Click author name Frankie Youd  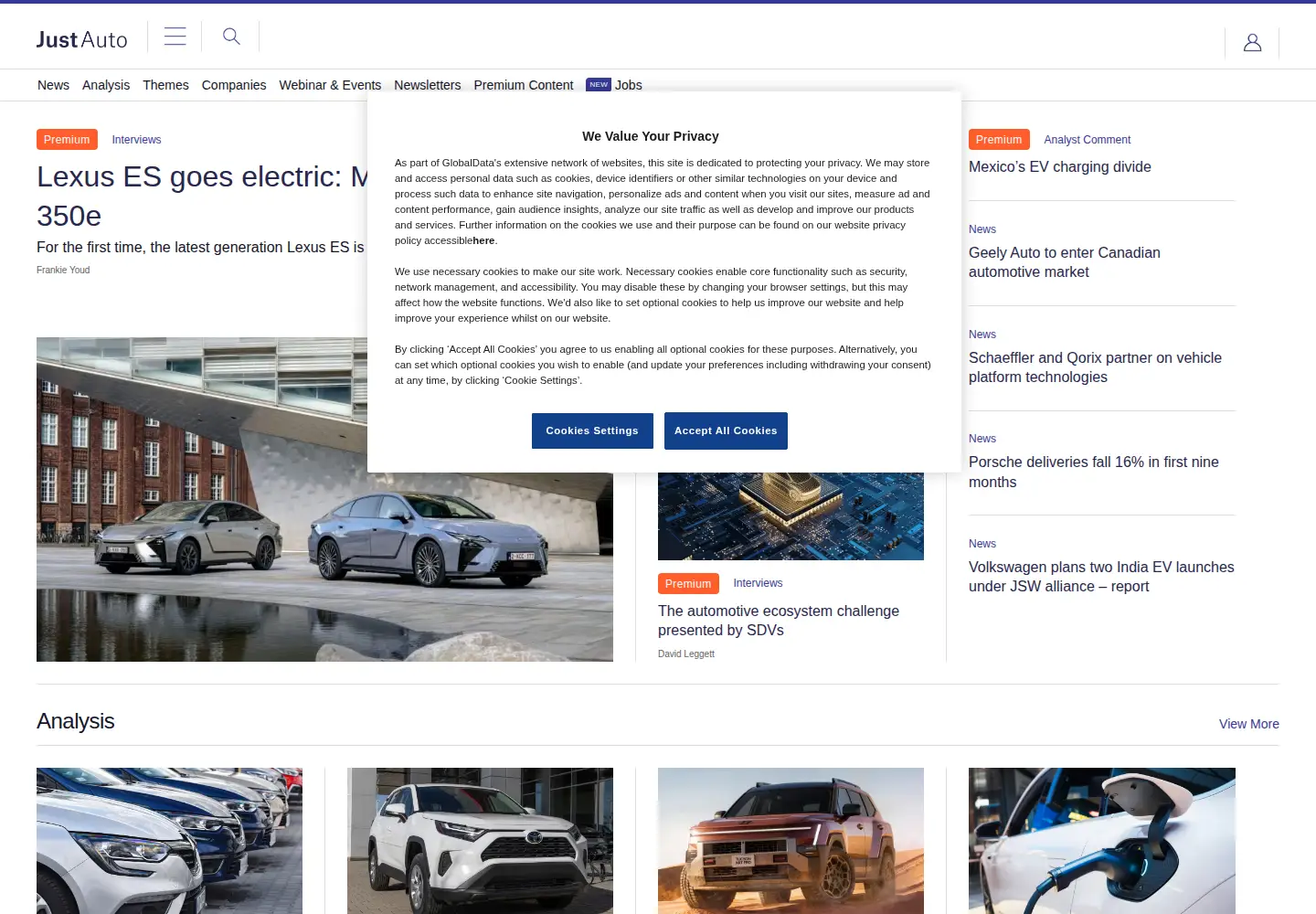(x=63, y=270)
